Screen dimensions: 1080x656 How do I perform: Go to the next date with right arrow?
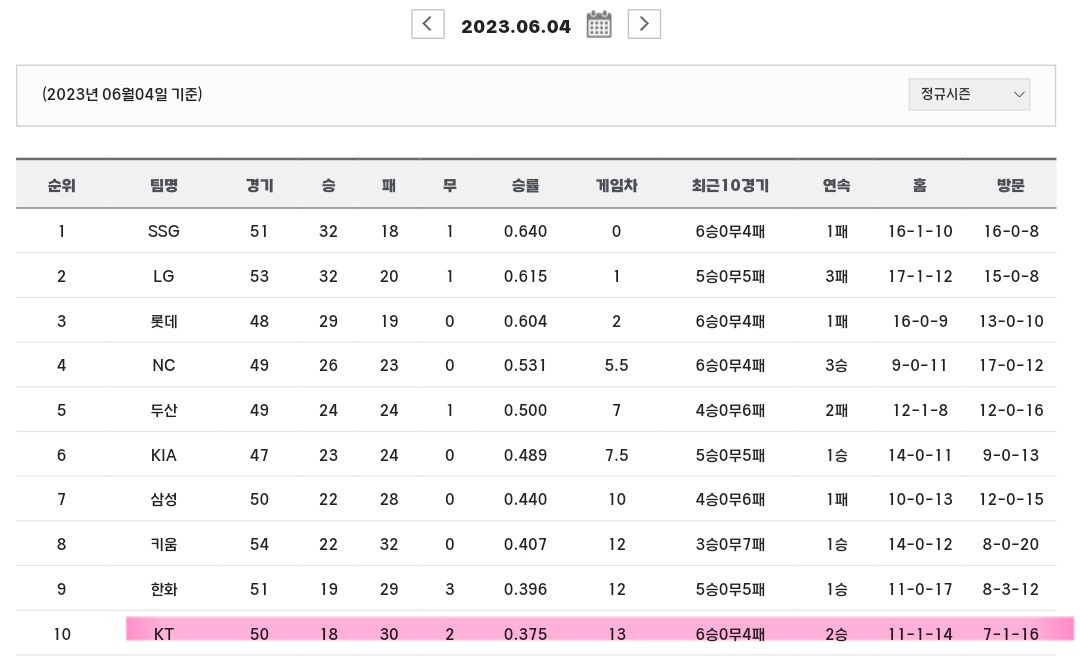tap(644, 25)
